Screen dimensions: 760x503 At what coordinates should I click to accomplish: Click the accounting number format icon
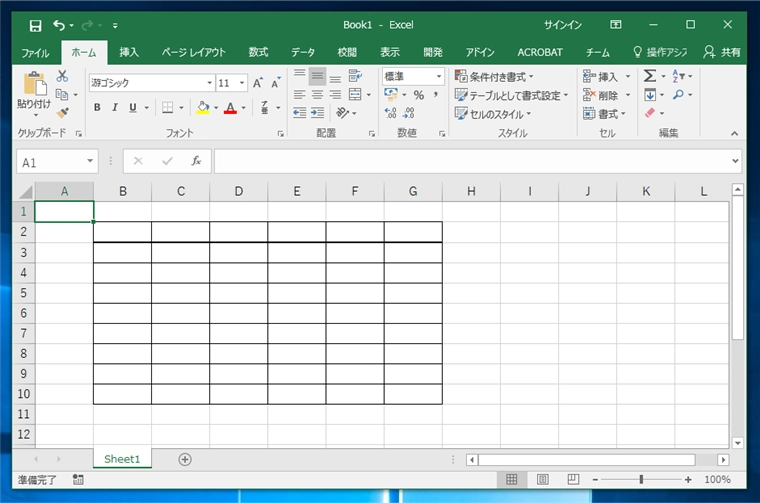[x=391, y=94]
